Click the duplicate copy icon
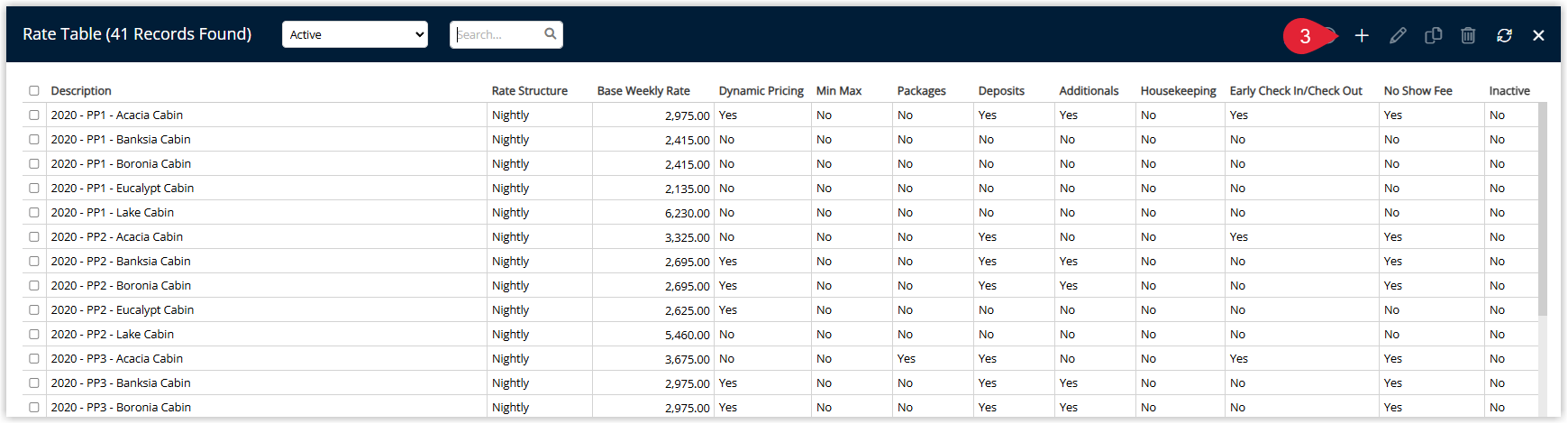Screen dimensions: 1568x424 click(1433, 35)
